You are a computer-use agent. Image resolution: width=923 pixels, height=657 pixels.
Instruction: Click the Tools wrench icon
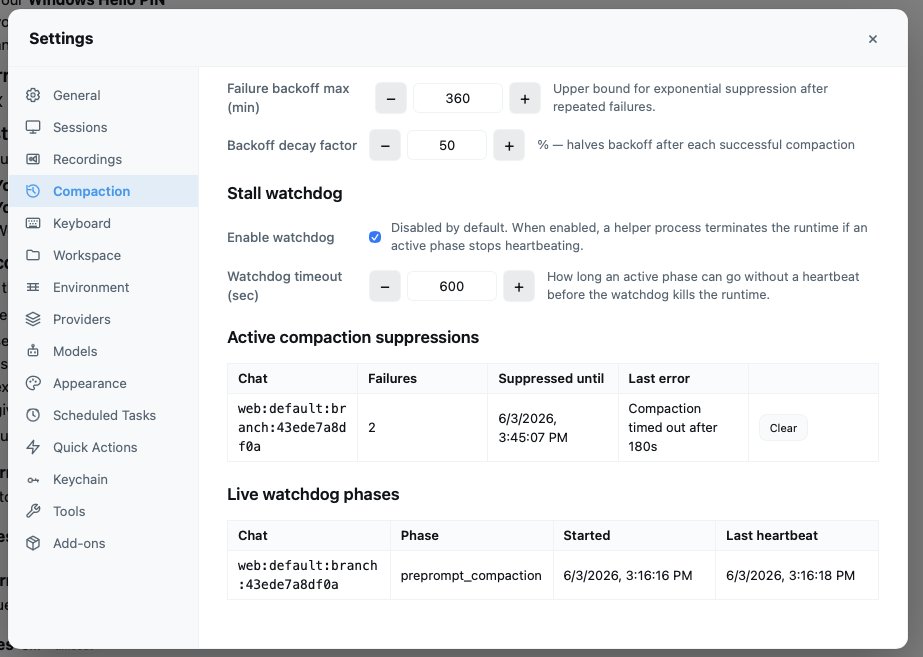33,511
